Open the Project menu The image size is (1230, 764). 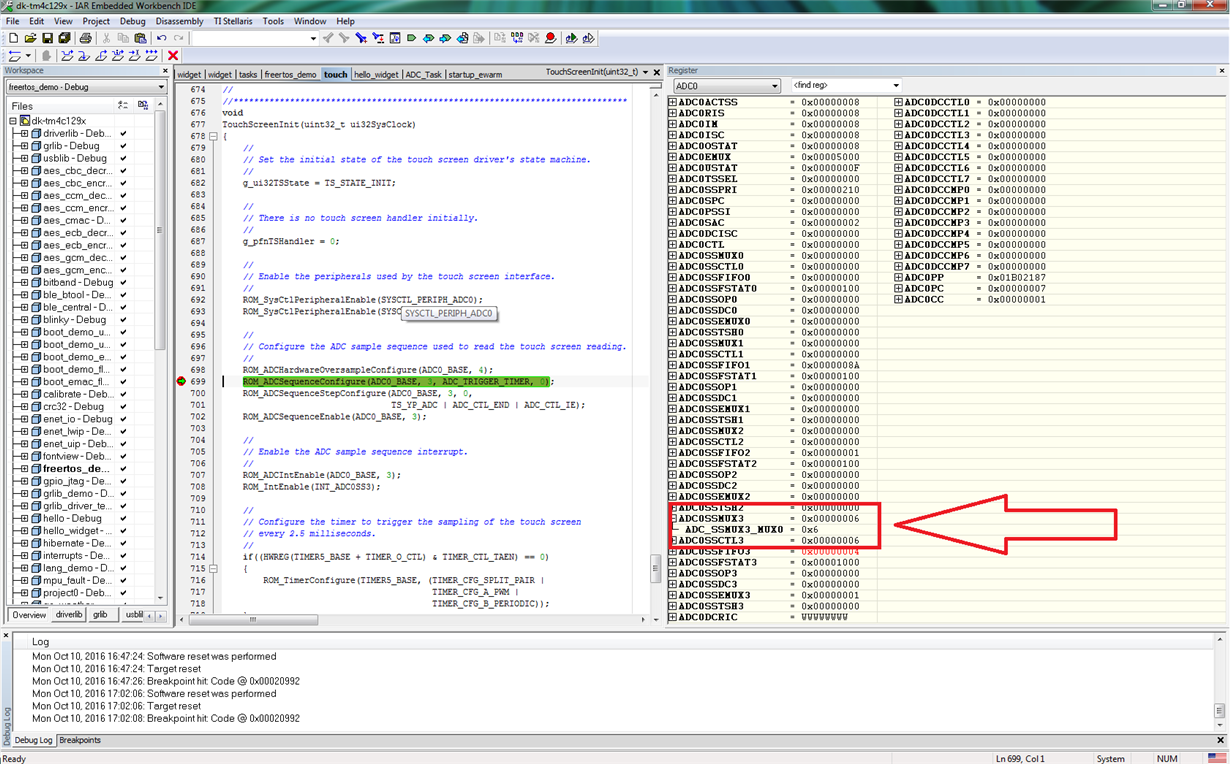pos(96,21)
